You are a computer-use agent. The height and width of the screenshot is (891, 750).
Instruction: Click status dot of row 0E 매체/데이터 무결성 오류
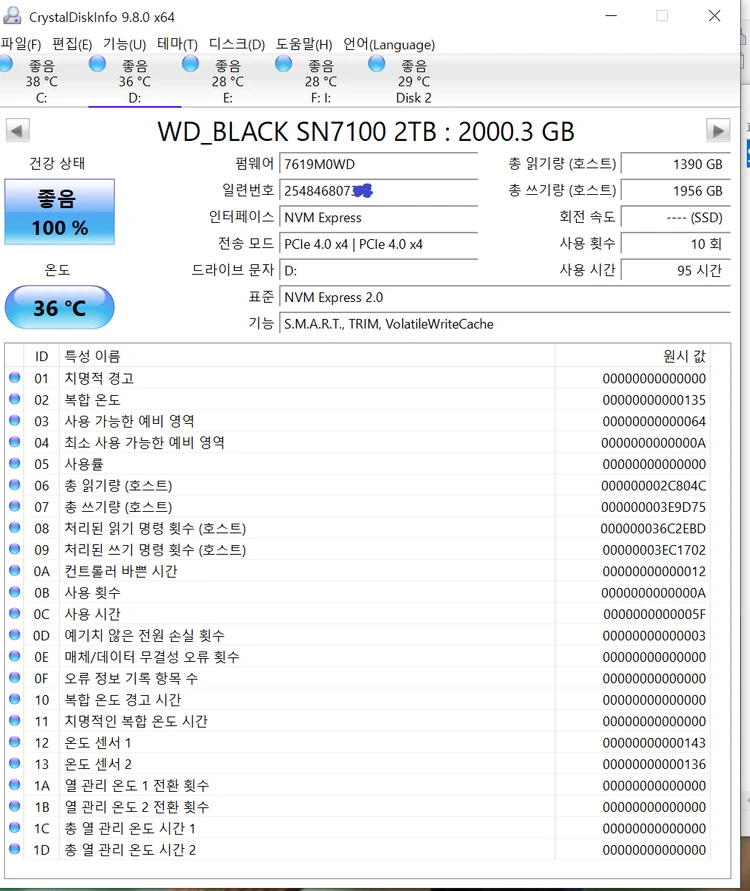15,656
